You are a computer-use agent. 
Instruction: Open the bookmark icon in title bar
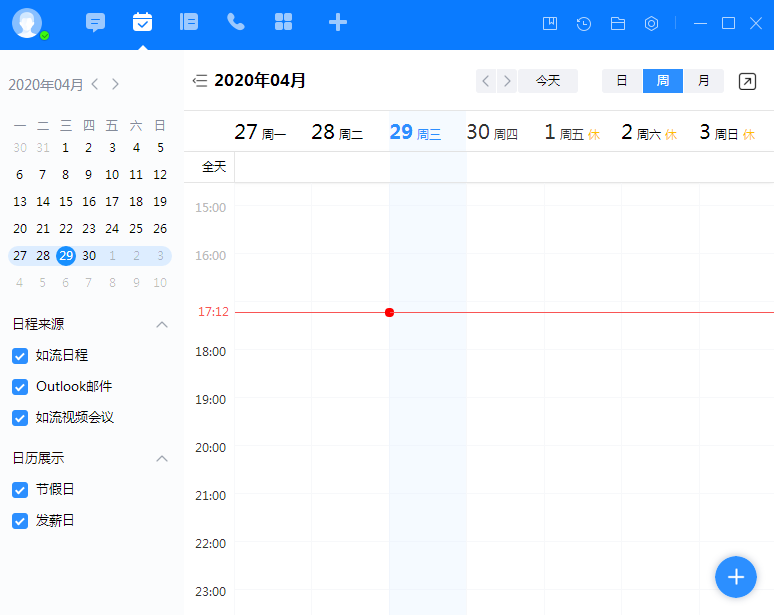pos(550,23)
